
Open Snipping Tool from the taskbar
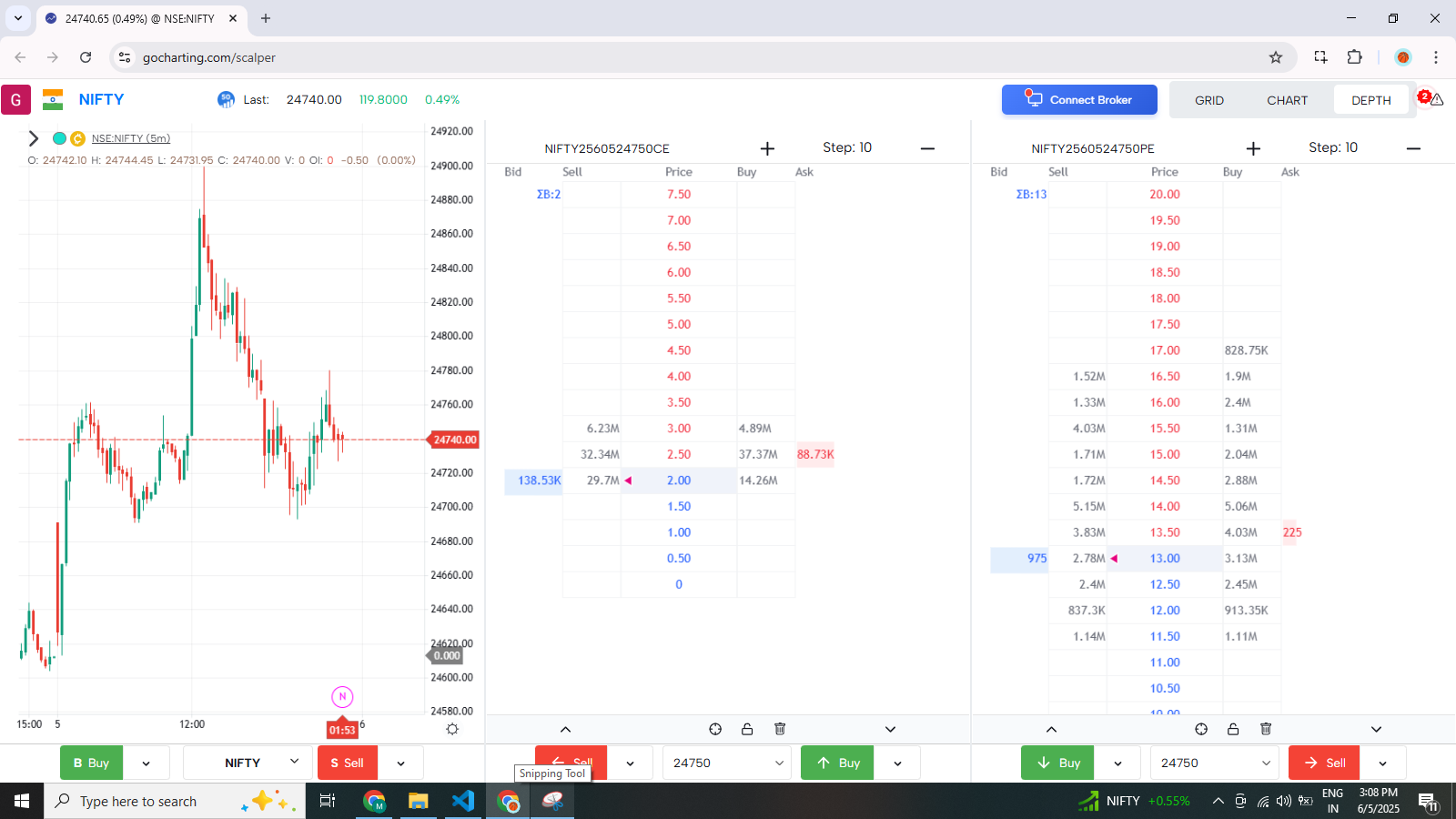pos(552,802)
